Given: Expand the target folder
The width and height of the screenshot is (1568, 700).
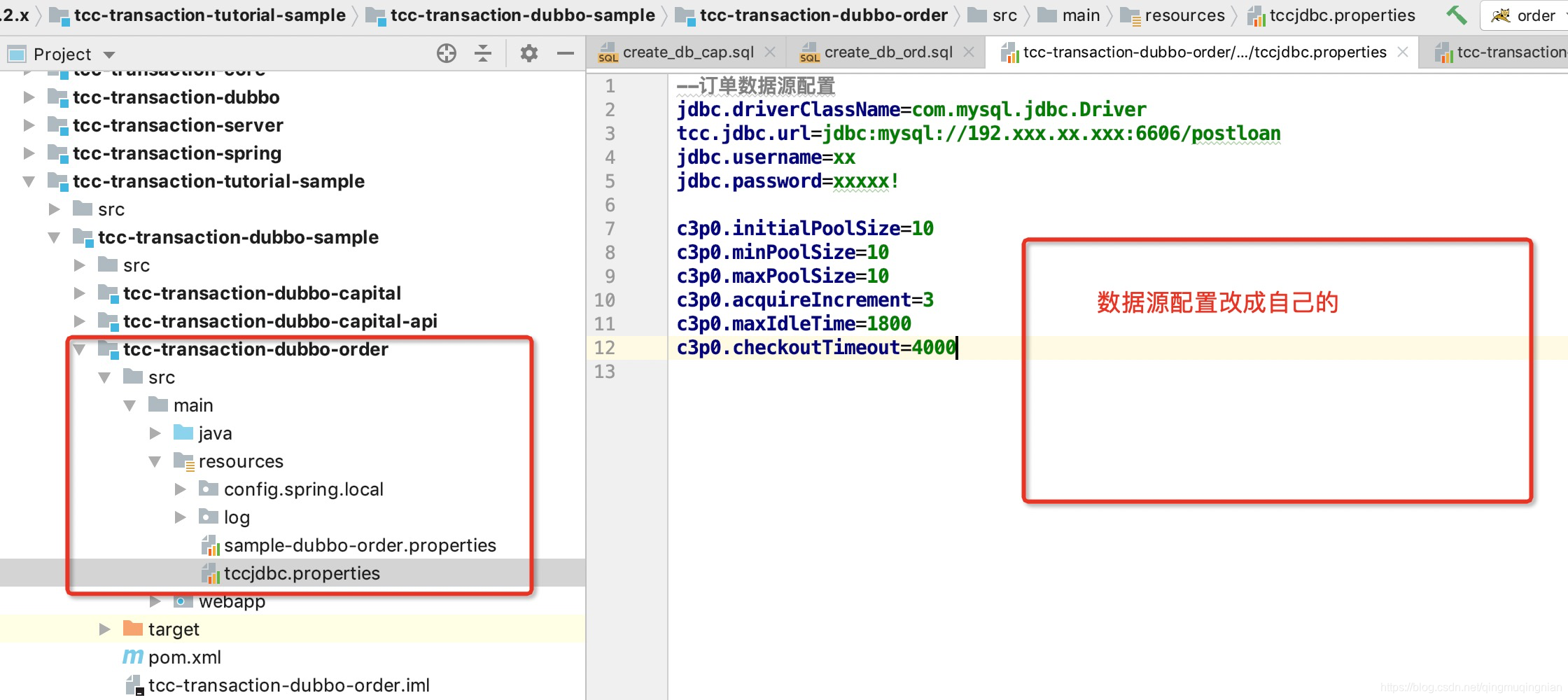Looking at the screenshot, I should [104, 629].
